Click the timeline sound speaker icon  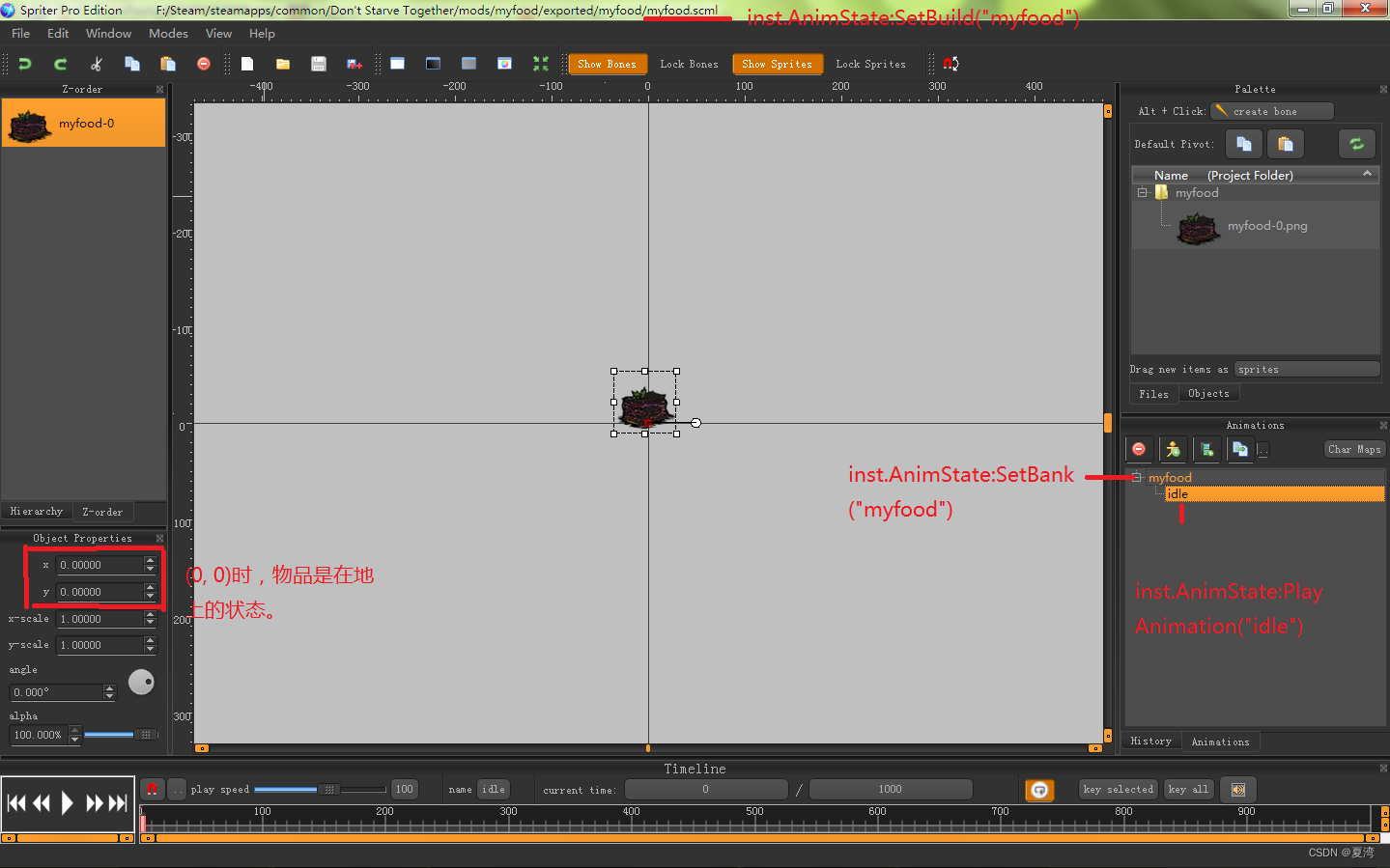pyautogui.click(x=1238, y=790)
